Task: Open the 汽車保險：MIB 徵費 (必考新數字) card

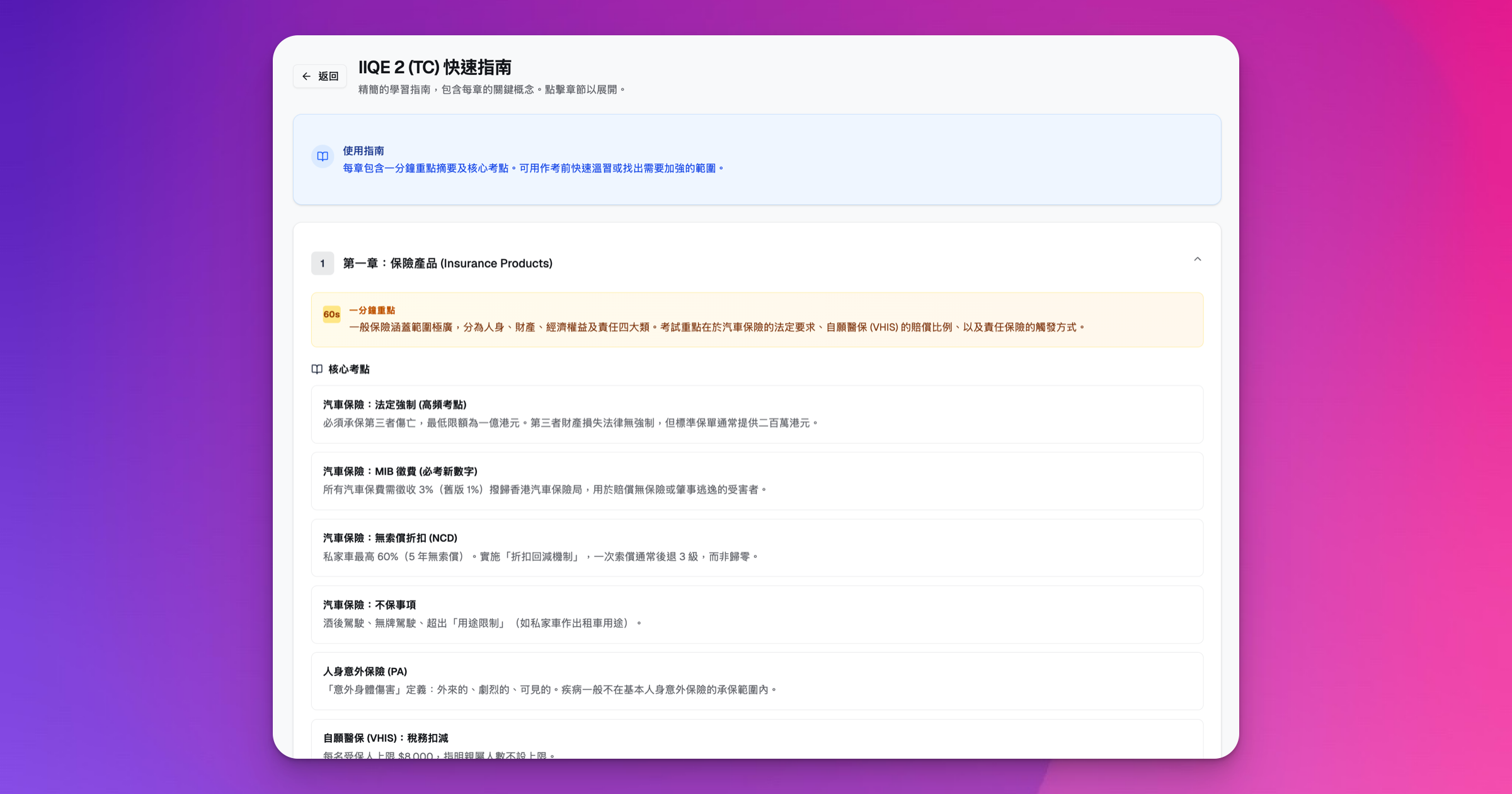Action: tap(757, 481)
